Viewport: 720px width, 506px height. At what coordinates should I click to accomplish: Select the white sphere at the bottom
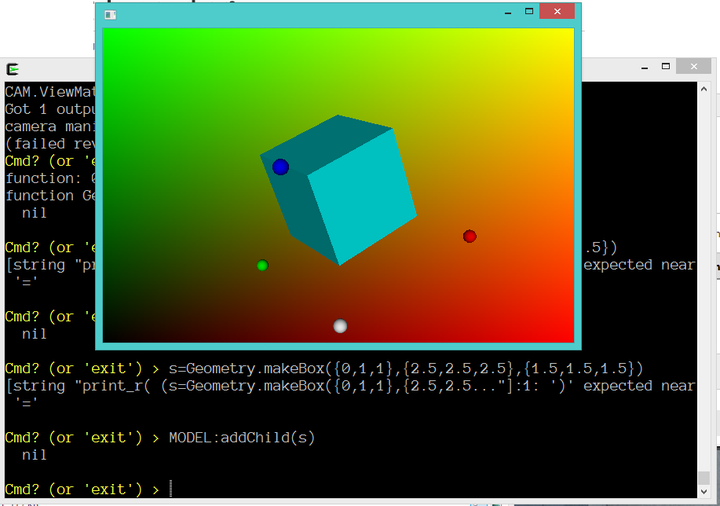(340, 326)
